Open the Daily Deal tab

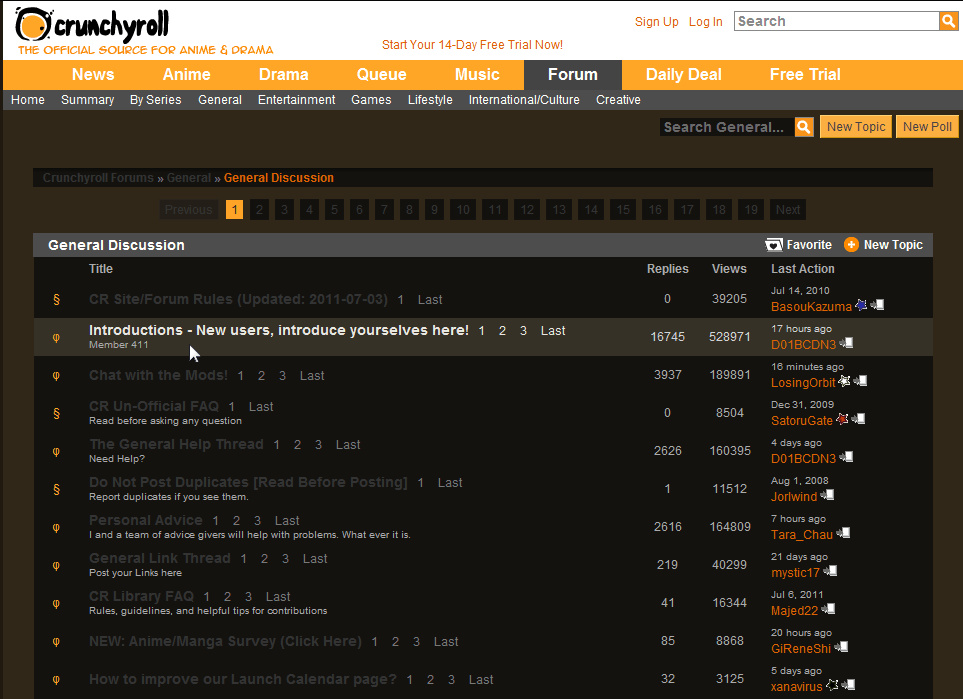click(684, 74)
